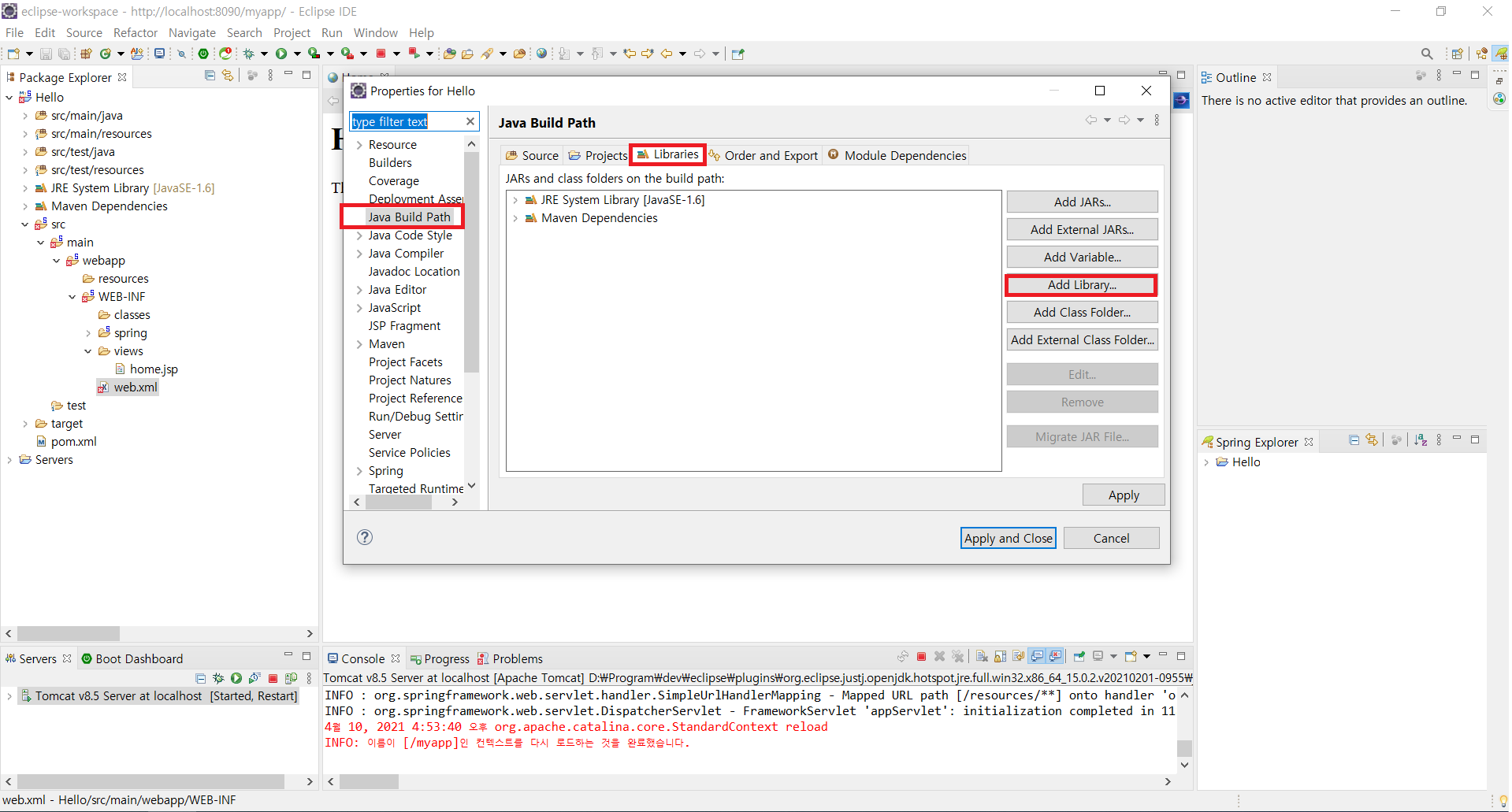Click the Add Library... button
1512x812 pixels.
[x=1082, y=285]
